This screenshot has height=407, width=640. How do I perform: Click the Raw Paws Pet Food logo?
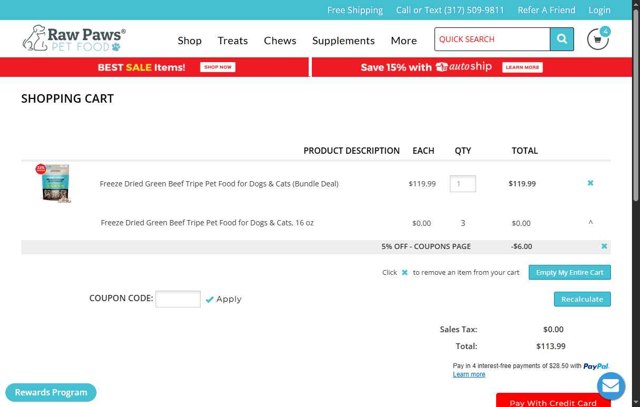[74, 38]
